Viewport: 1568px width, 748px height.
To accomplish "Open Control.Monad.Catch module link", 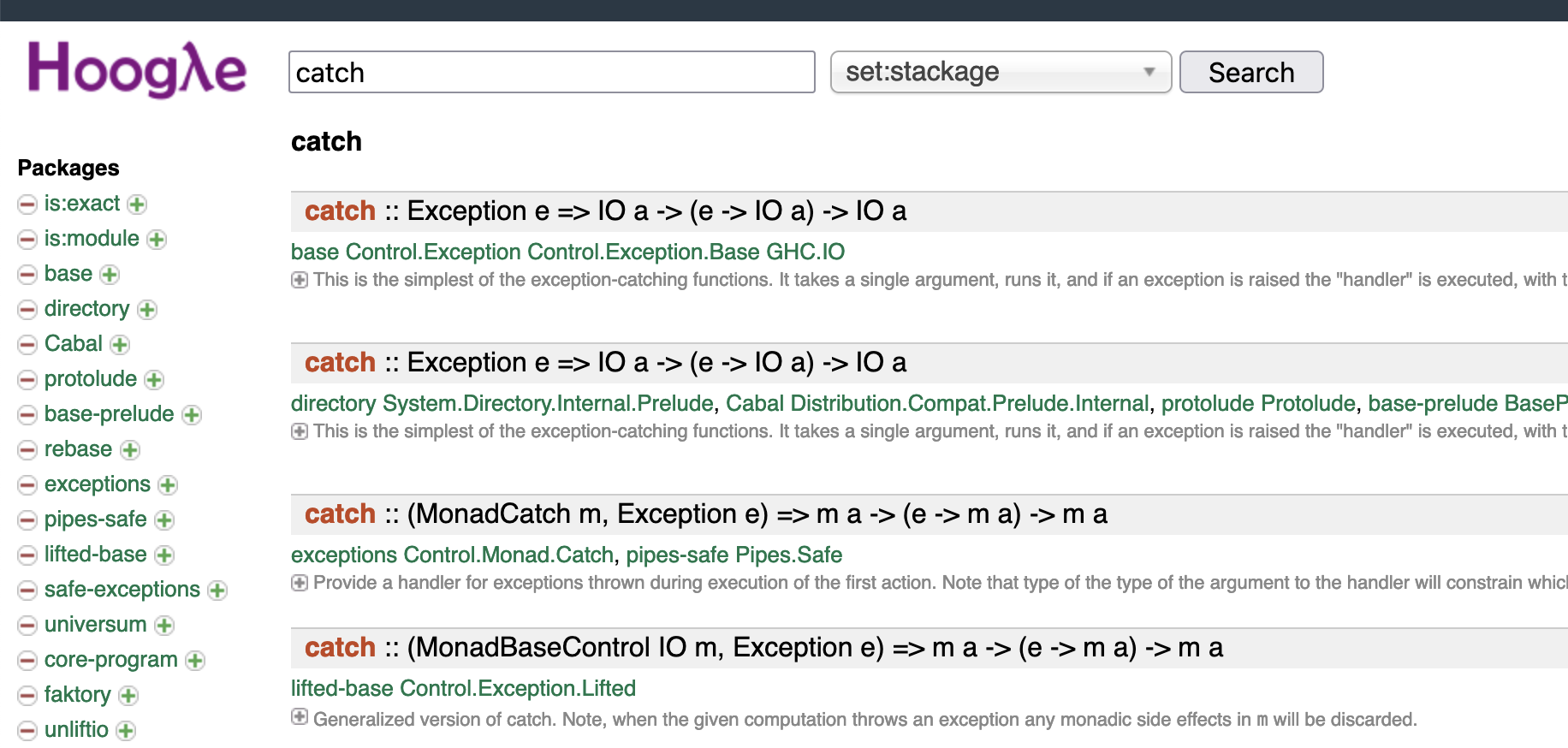I will pyautogui.click(x=508, y=555).
